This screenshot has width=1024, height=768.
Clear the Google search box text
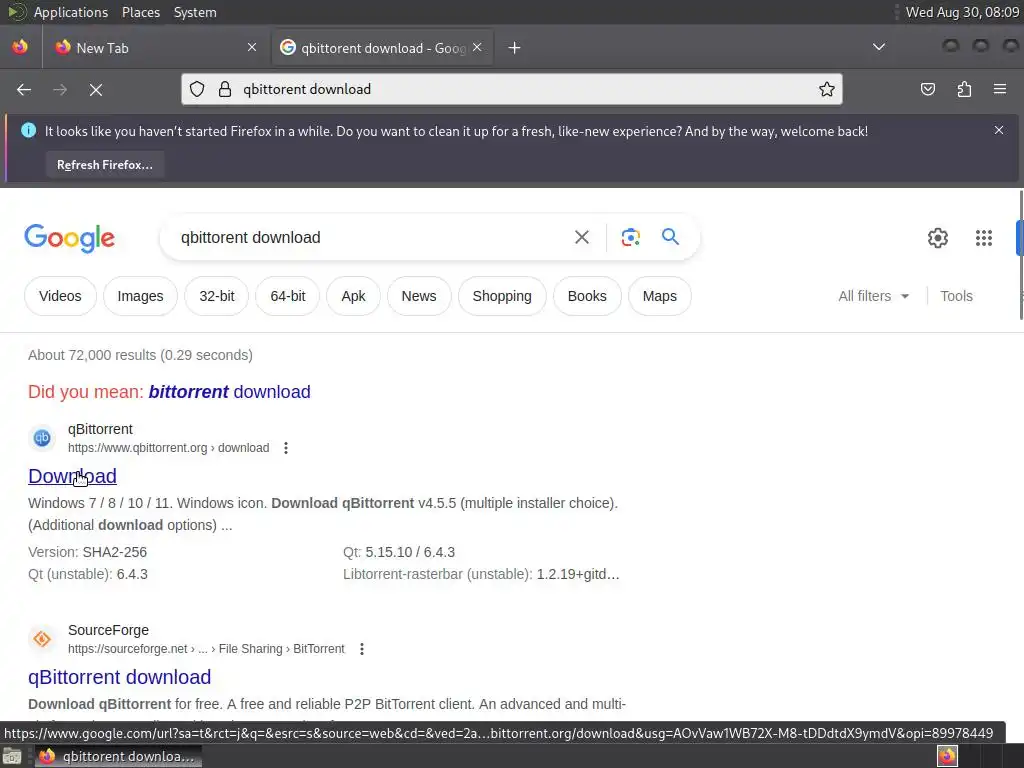[x=582, y=237]
